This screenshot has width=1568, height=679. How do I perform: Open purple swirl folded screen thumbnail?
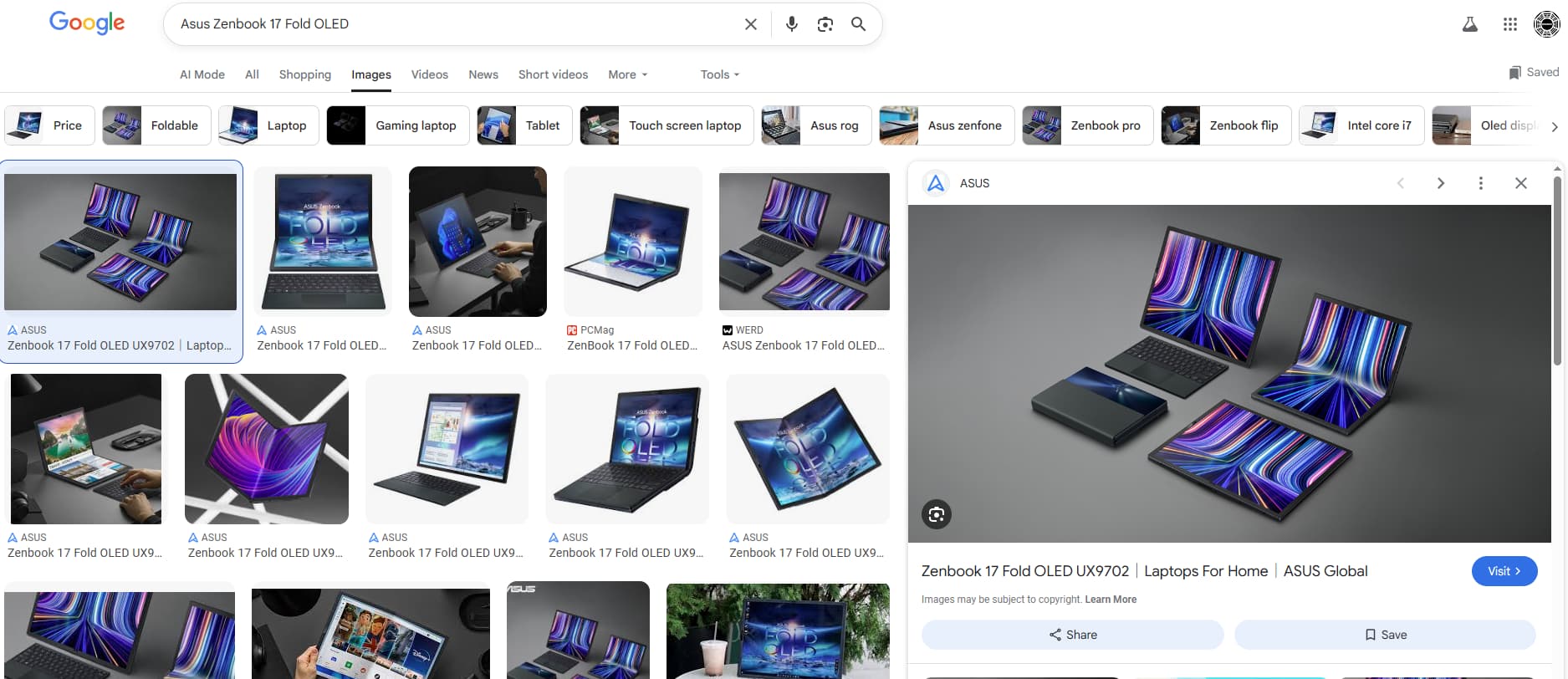pos(266,449)
